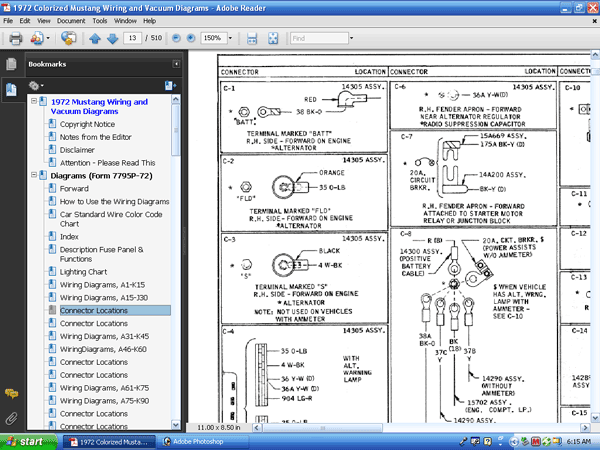
Task: Open Wiring Diagrams, A61-K75 bookmark
Action: (x=104, y=388)
